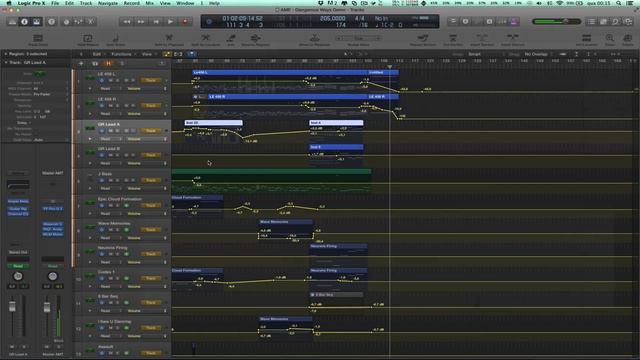Open the Navigate menu

pos(108,3)
